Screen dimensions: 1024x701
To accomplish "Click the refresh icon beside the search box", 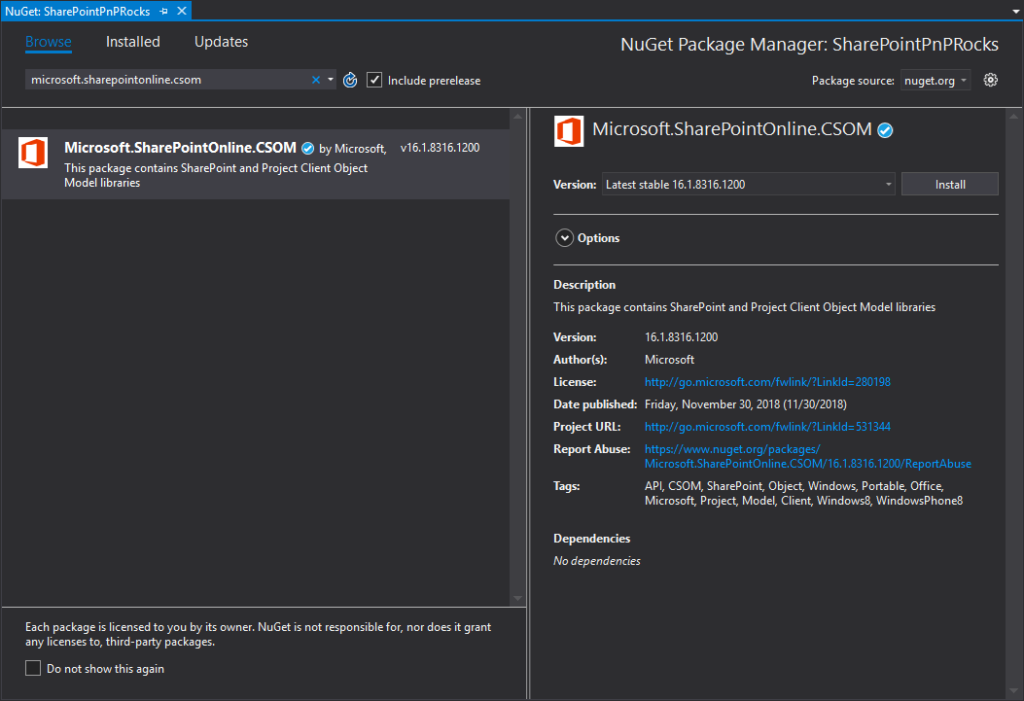I will tap(350, 80).
